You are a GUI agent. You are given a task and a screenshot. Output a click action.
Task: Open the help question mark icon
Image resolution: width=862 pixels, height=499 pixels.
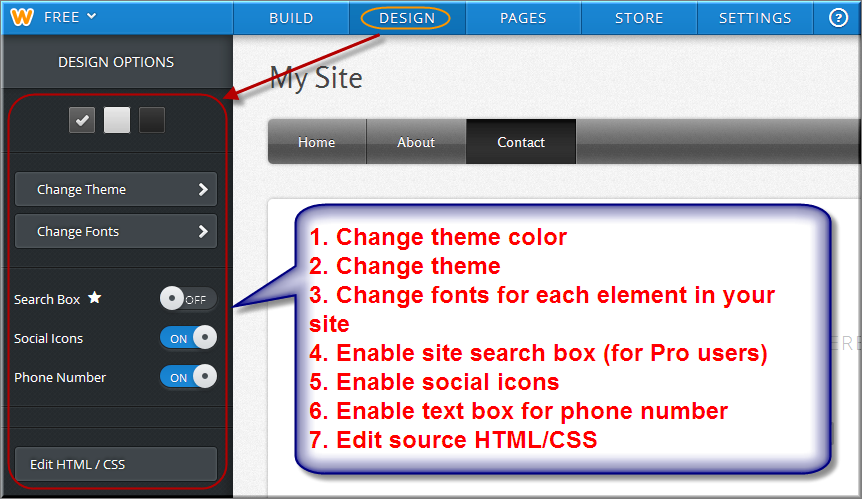click(838, 18)
